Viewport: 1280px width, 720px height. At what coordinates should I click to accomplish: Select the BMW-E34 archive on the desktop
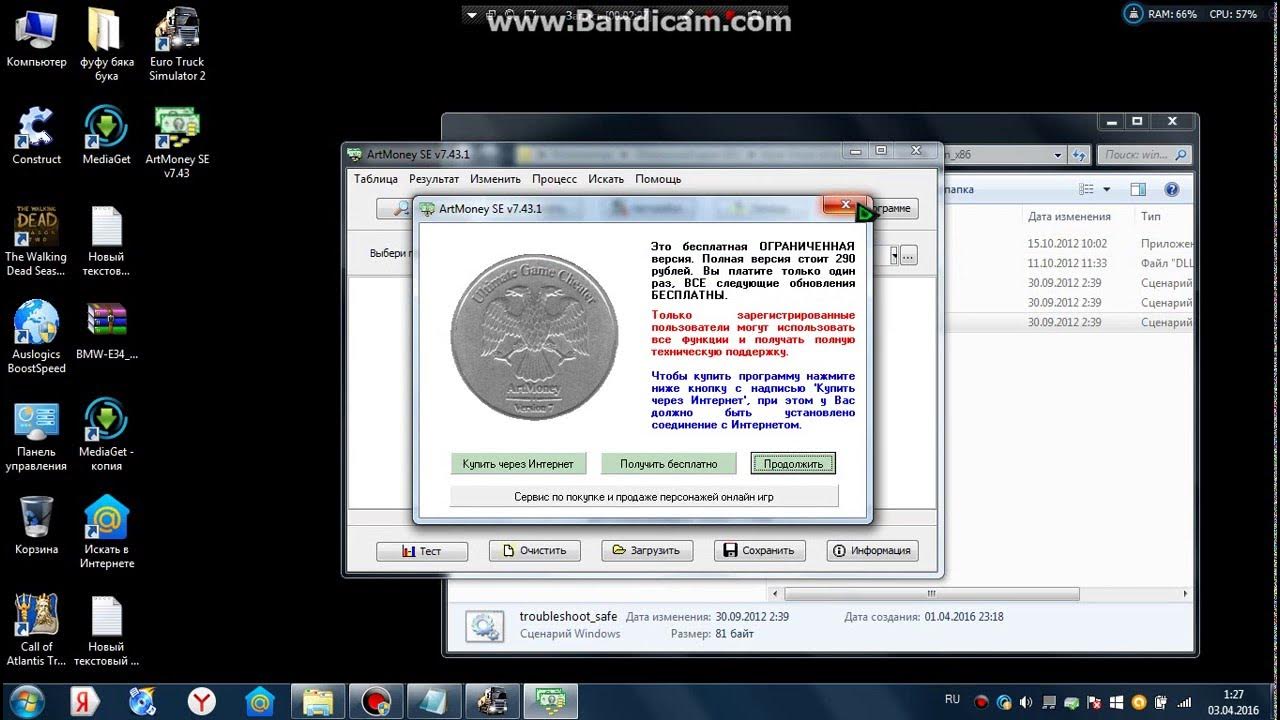[x=107, y=330]
